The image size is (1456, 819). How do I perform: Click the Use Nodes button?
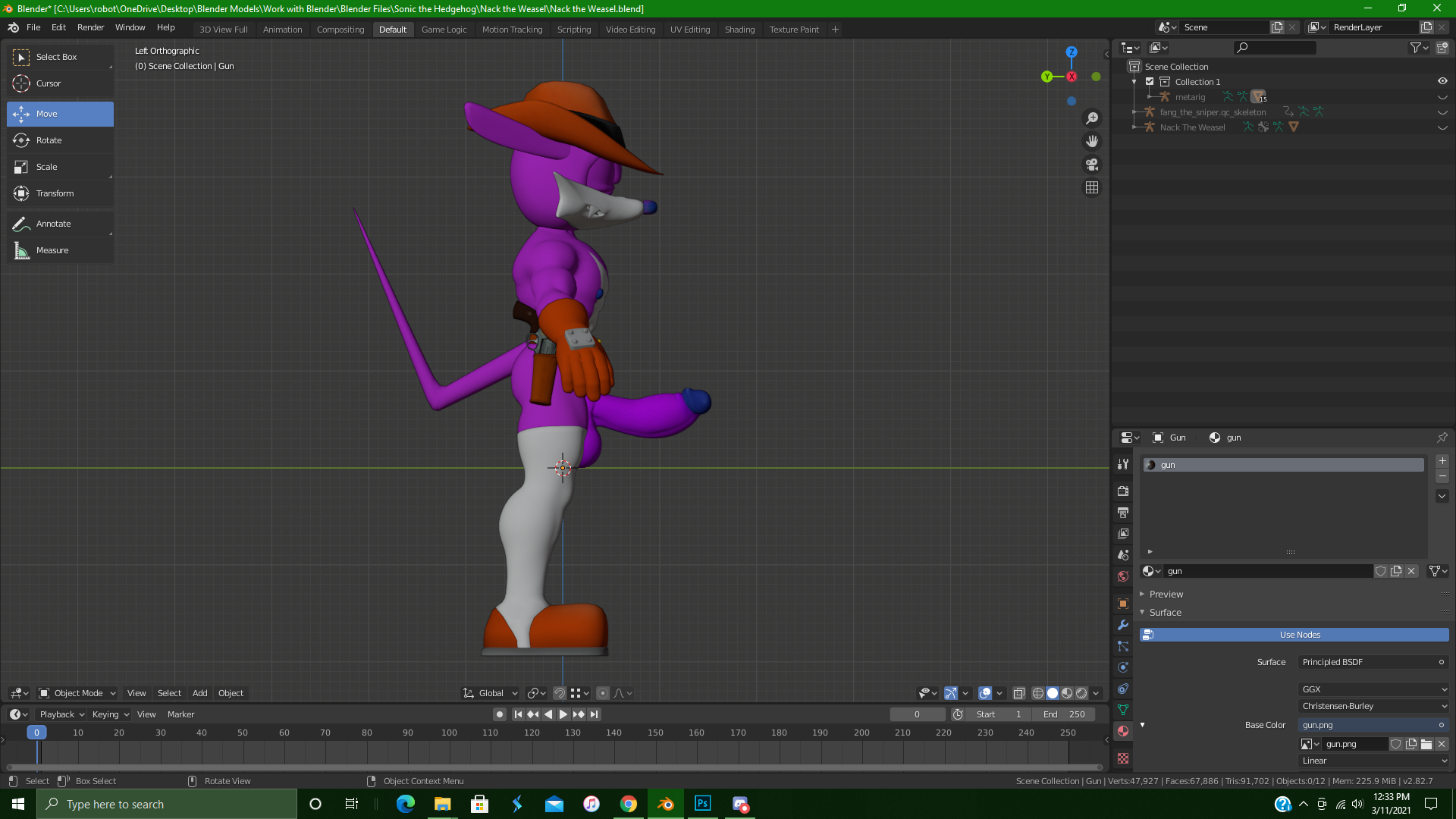(x=1294, y=635)
